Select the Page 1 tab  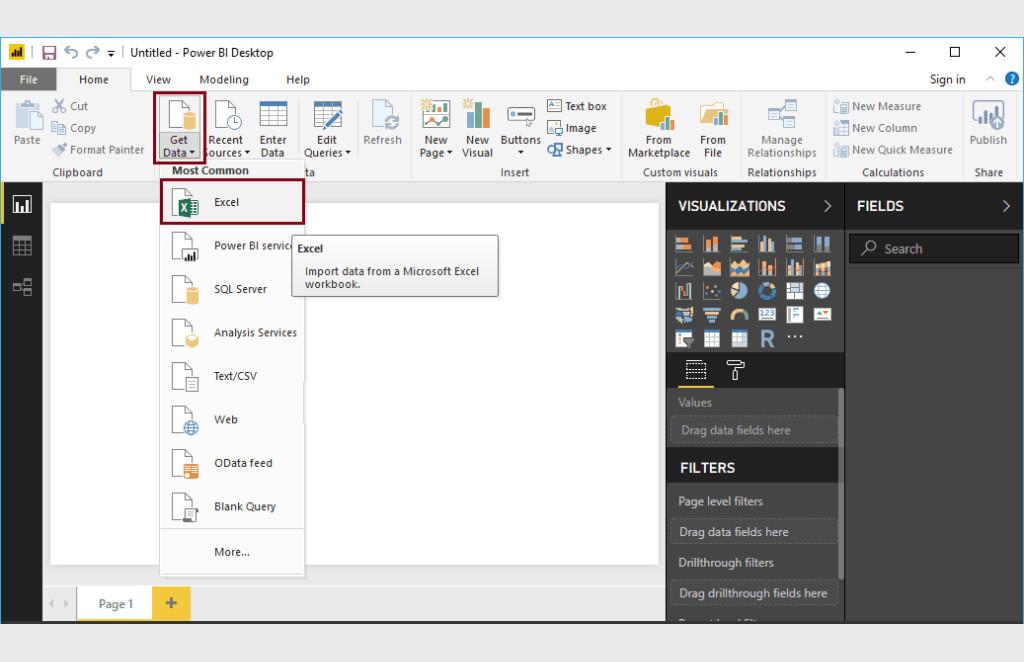pos(116,604)
